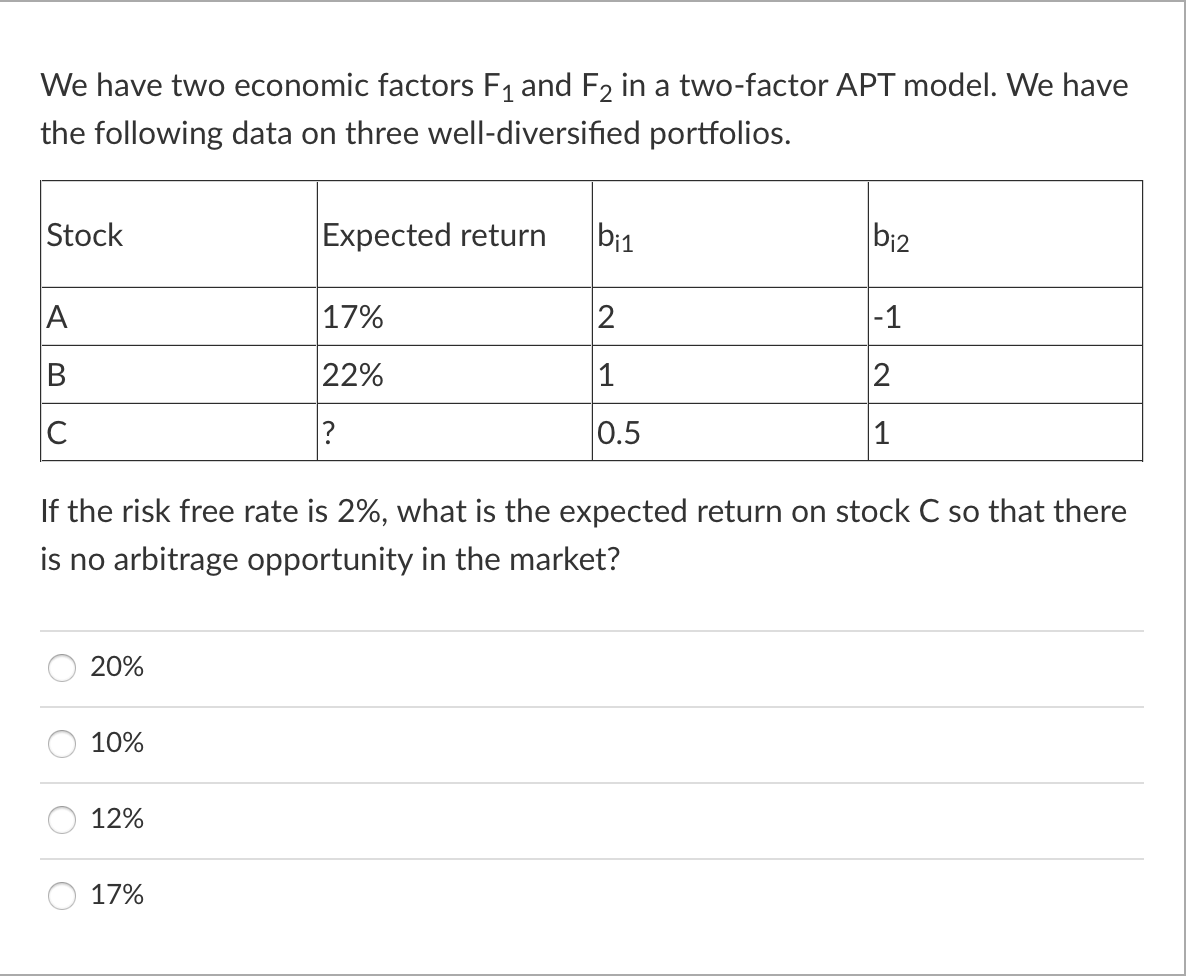
Task: Click the 10% answer label text
Action: click(x=116, y=743)
